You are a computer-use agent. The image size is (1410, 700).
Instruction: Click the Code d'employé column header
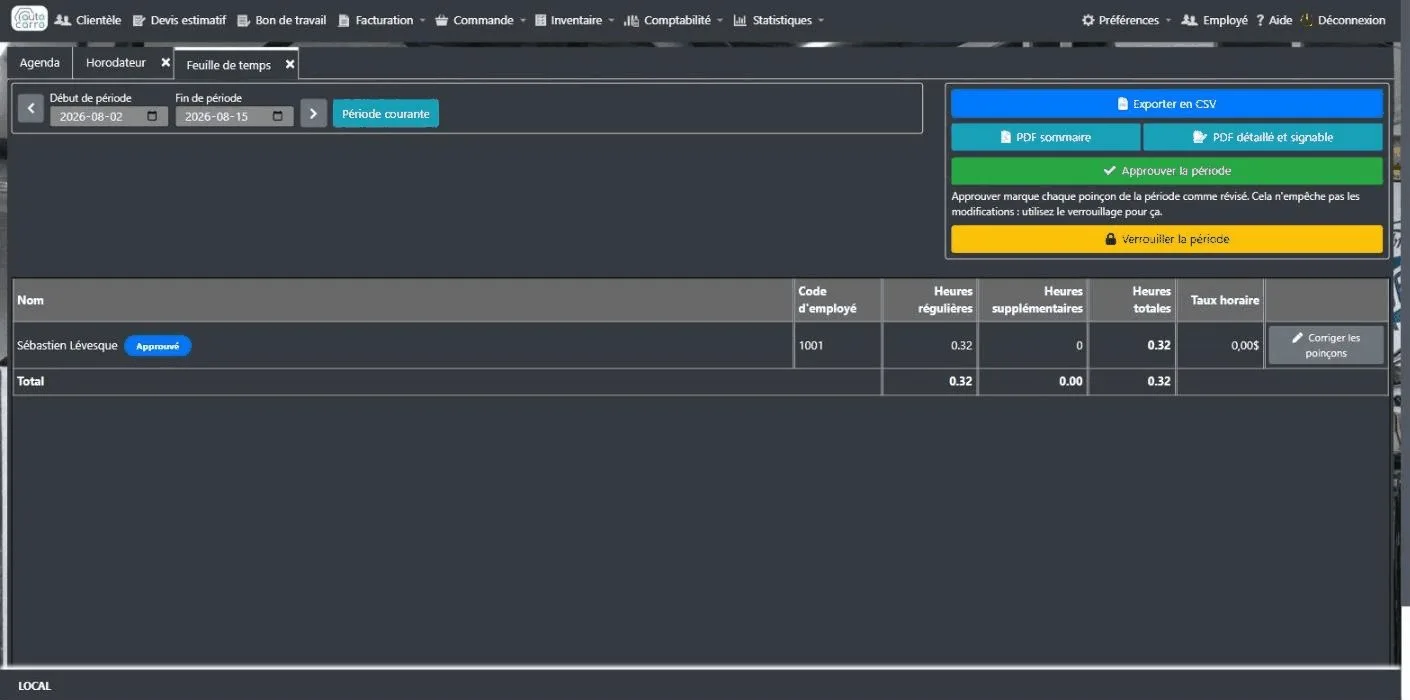click(838, 300)
